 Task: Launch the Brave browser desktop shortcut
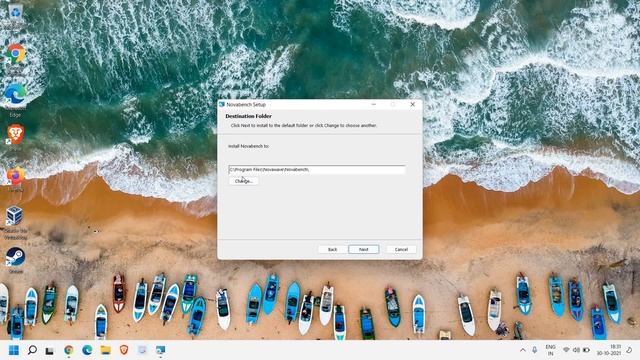(16, 135)
